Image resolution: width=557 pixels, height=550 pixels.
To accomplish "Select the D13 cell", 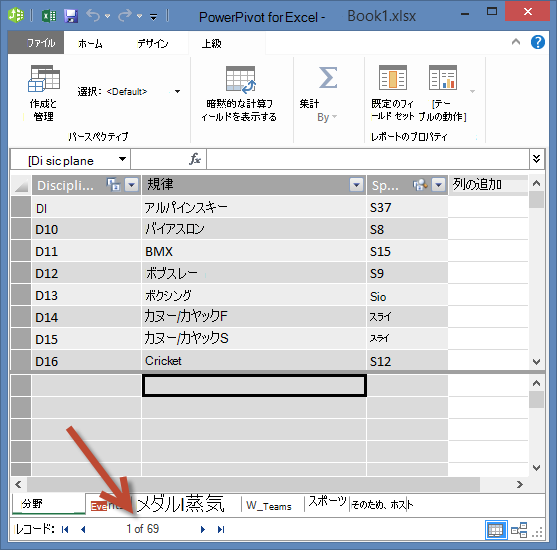I will [x=87, y=295].
